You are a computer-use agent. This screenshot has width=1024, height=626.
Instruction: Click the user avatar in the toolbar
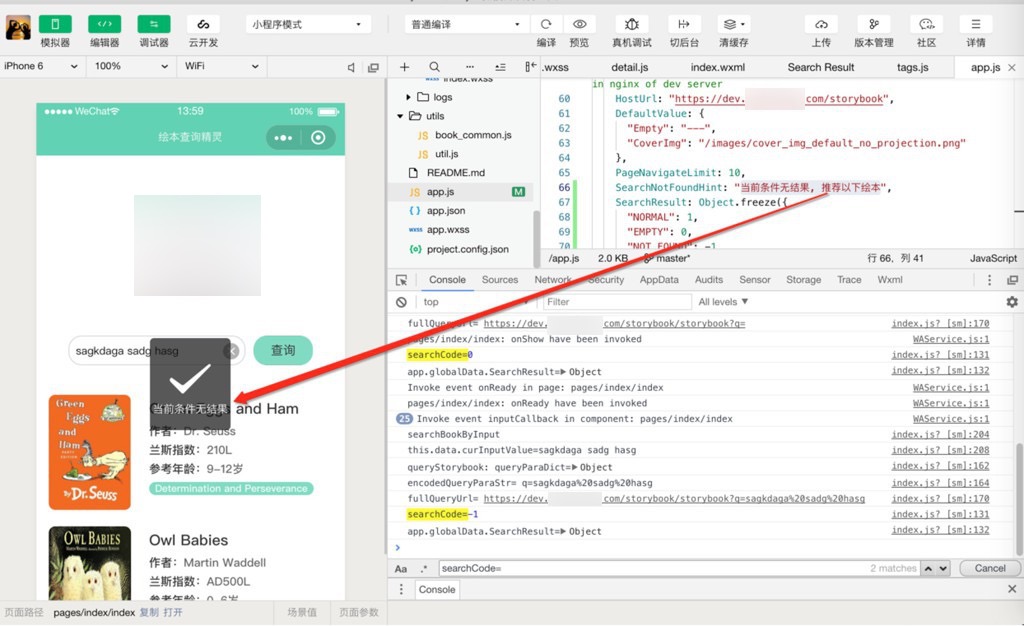(18, 29)
